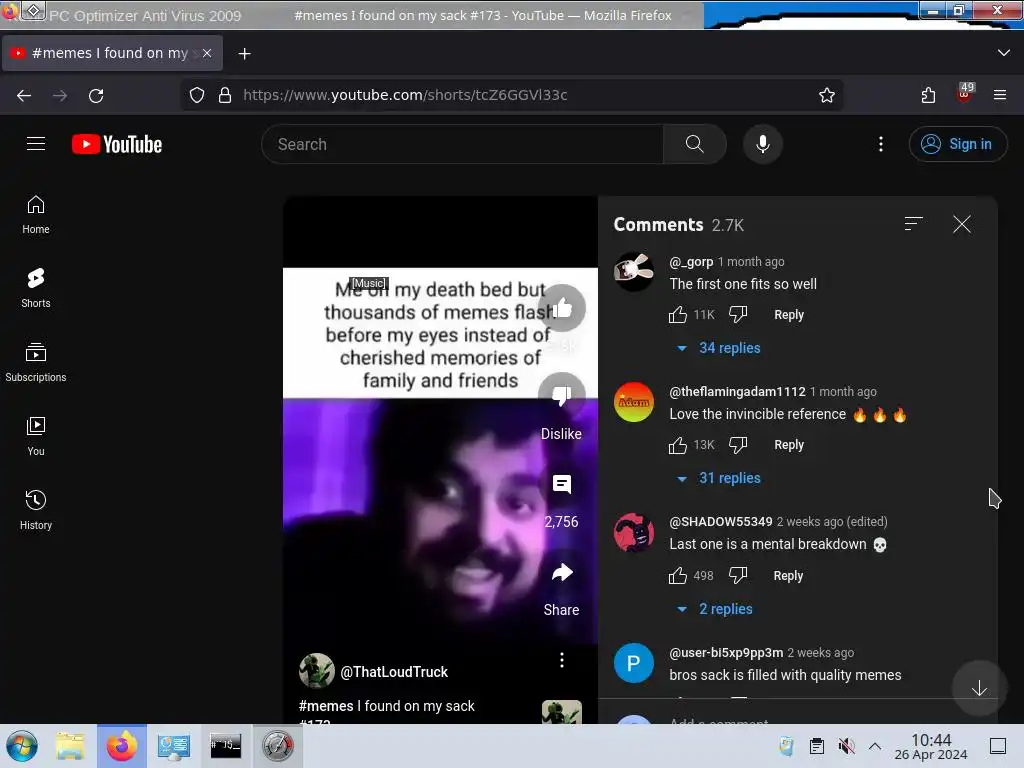This screenshot has width=1024, height=768.
Task: Click the Sign in button
Action: (x=957, y=144)
